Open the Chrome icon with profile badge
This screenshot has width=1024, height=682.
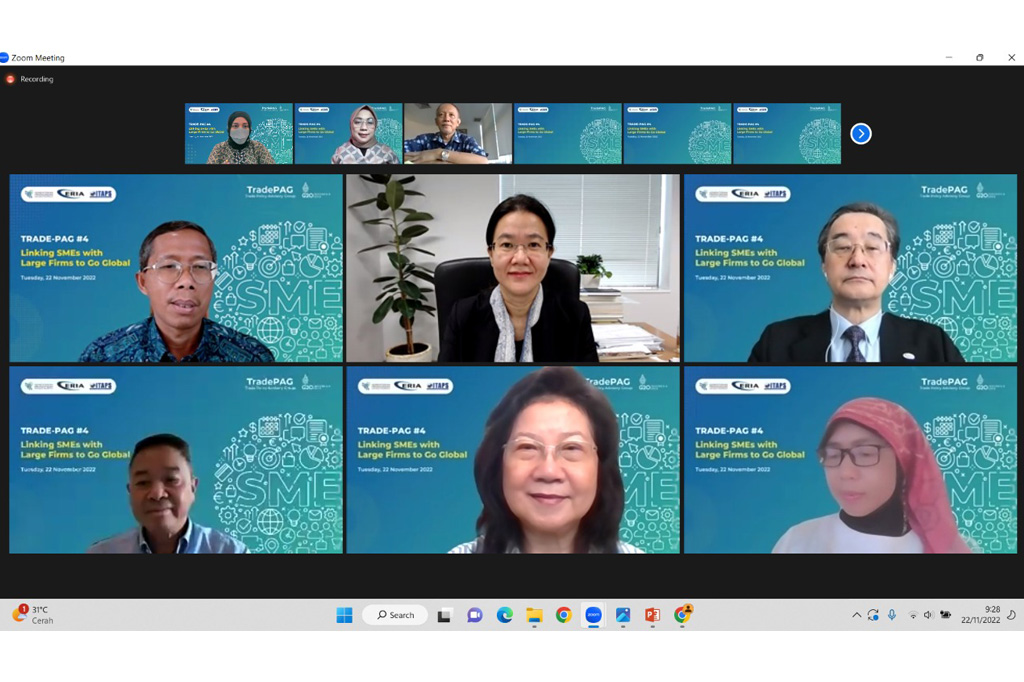(x=682, y=614)
